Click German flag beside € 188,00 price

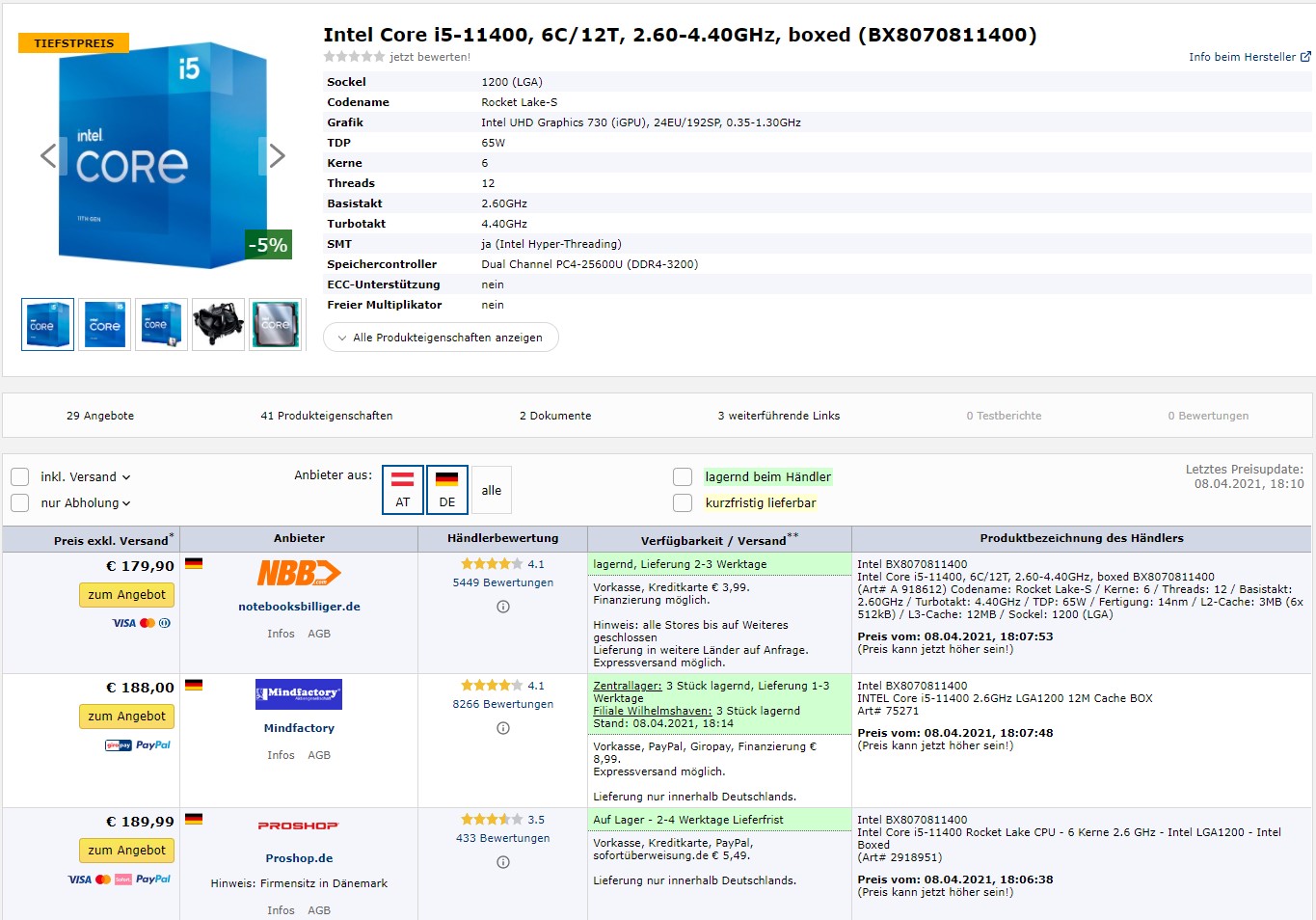(194, 685)
